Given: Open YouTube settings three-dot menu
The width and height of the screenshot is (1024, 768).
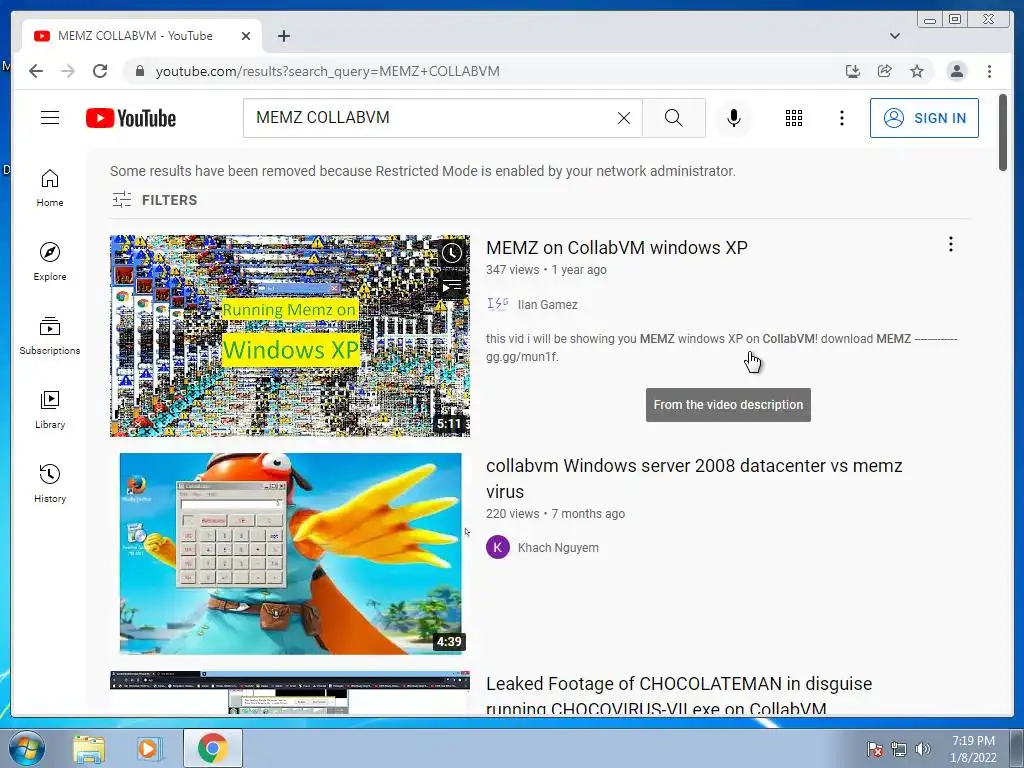Looking at the screenshot, I should pos(841,118).
